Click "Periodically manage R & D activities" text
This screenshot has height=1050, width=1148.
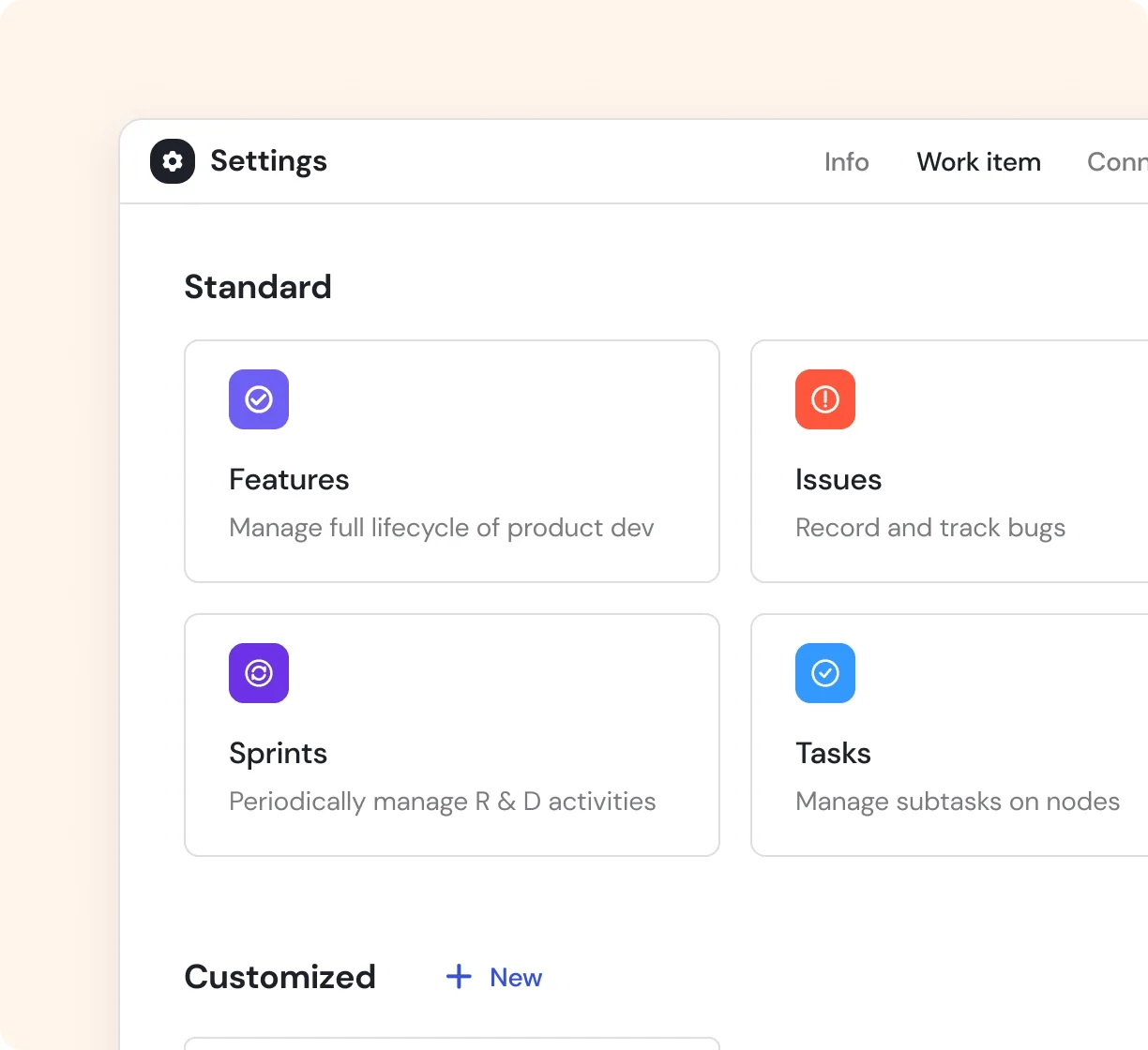click(443, 802)
